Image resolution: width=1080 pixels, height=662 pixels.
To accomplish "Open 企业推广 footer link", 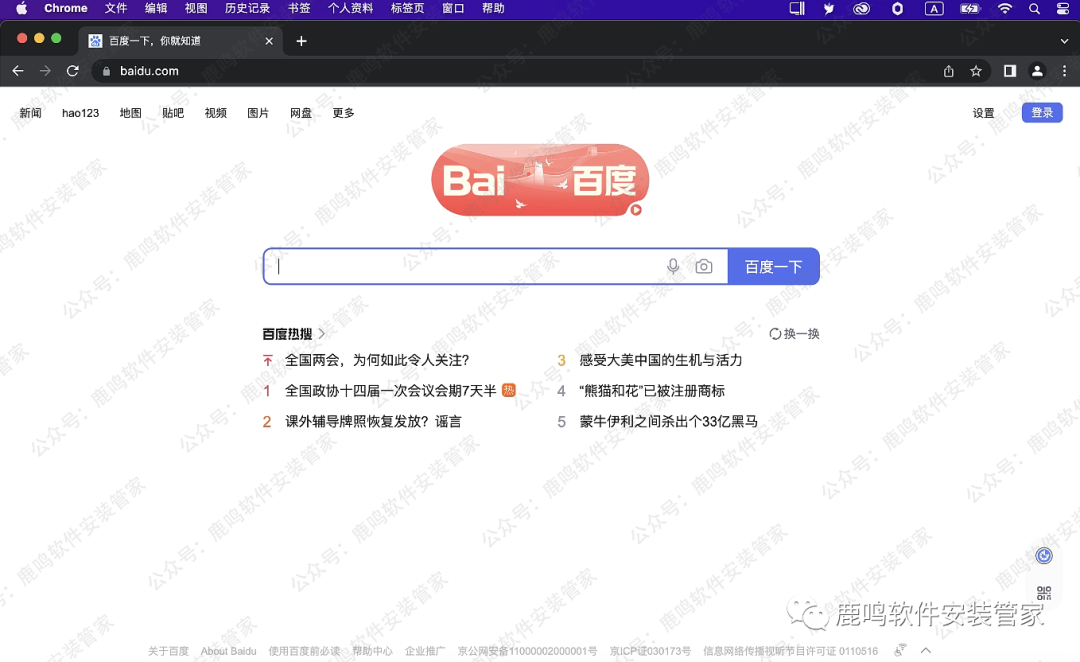I will click(425, 651).
